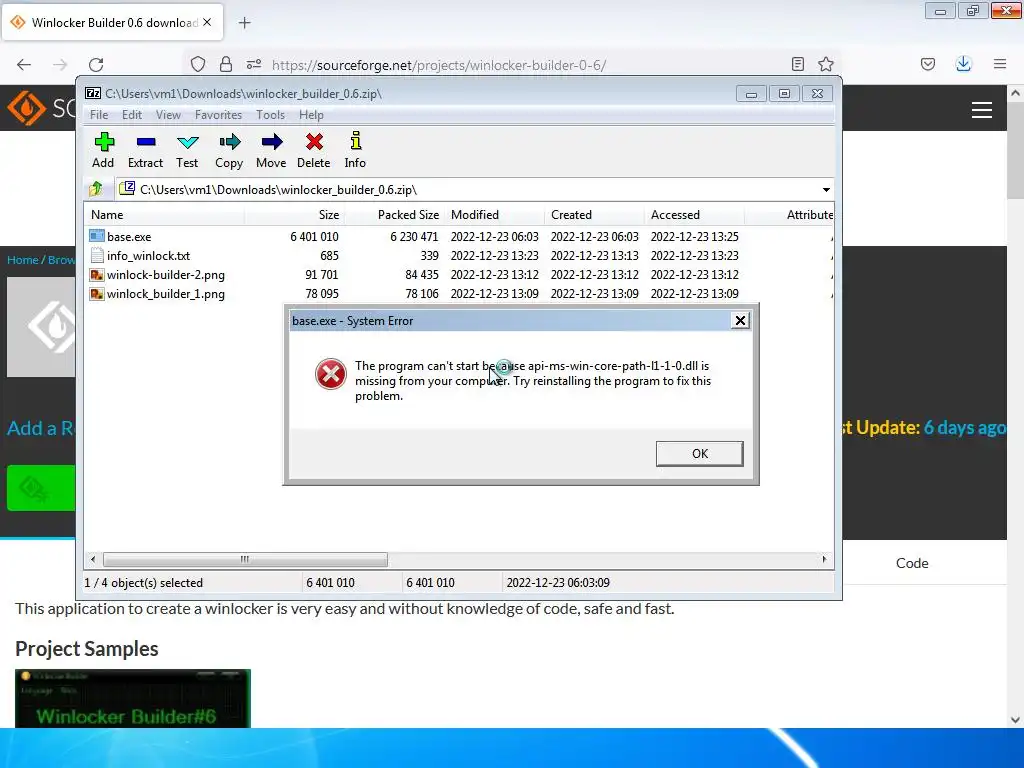This screenshot has width=1024, height=768.
Task: Run the Test archive tool
Action: (187, 142)
